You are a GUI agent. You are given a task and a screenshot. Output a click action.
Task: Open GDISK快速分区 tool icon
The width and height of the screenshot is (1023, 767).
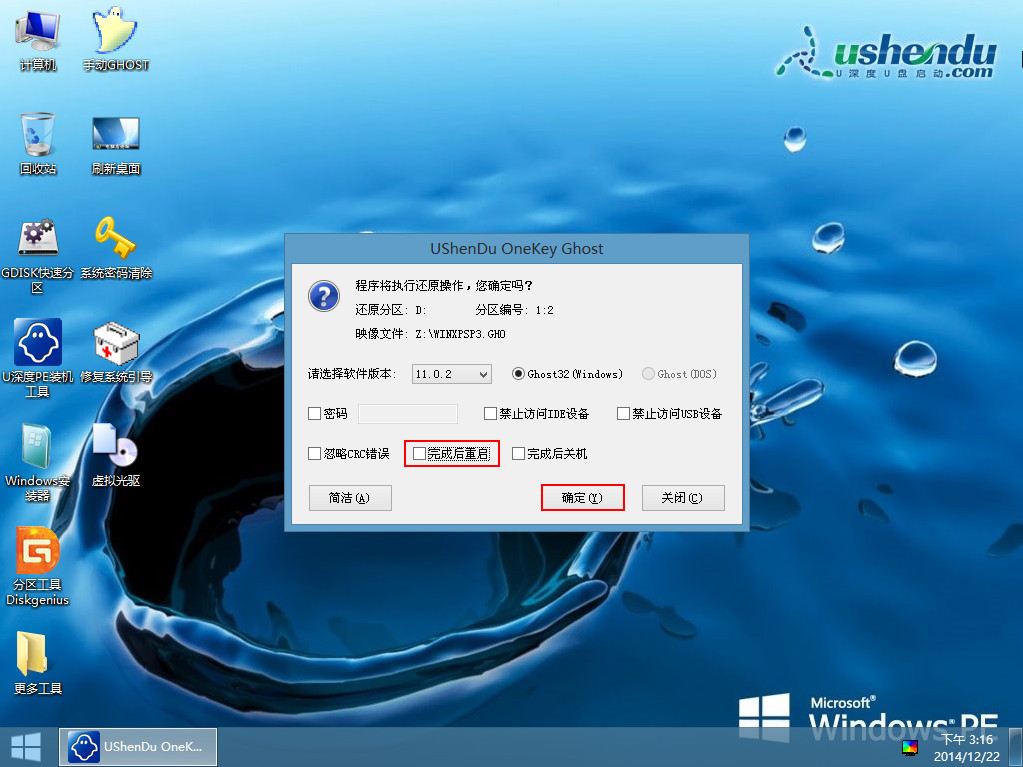coord(38,240)
